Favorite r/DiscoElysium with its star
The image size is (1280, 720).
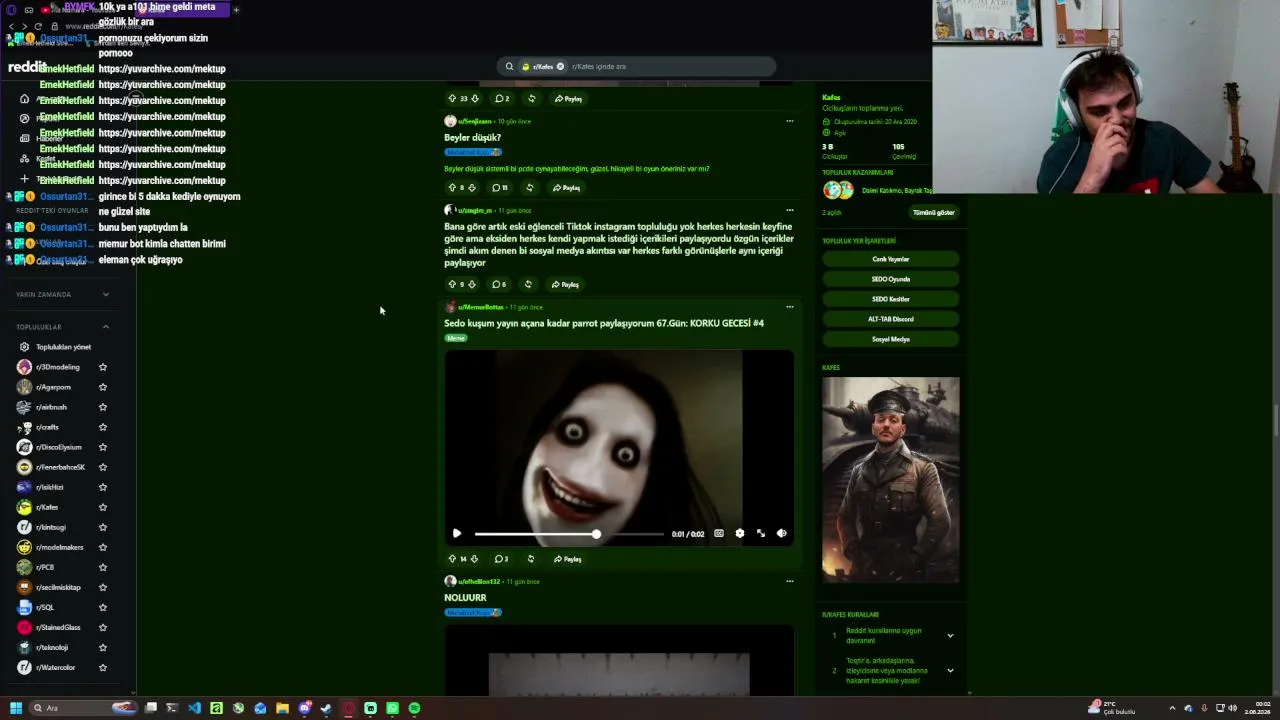point(103,447)
